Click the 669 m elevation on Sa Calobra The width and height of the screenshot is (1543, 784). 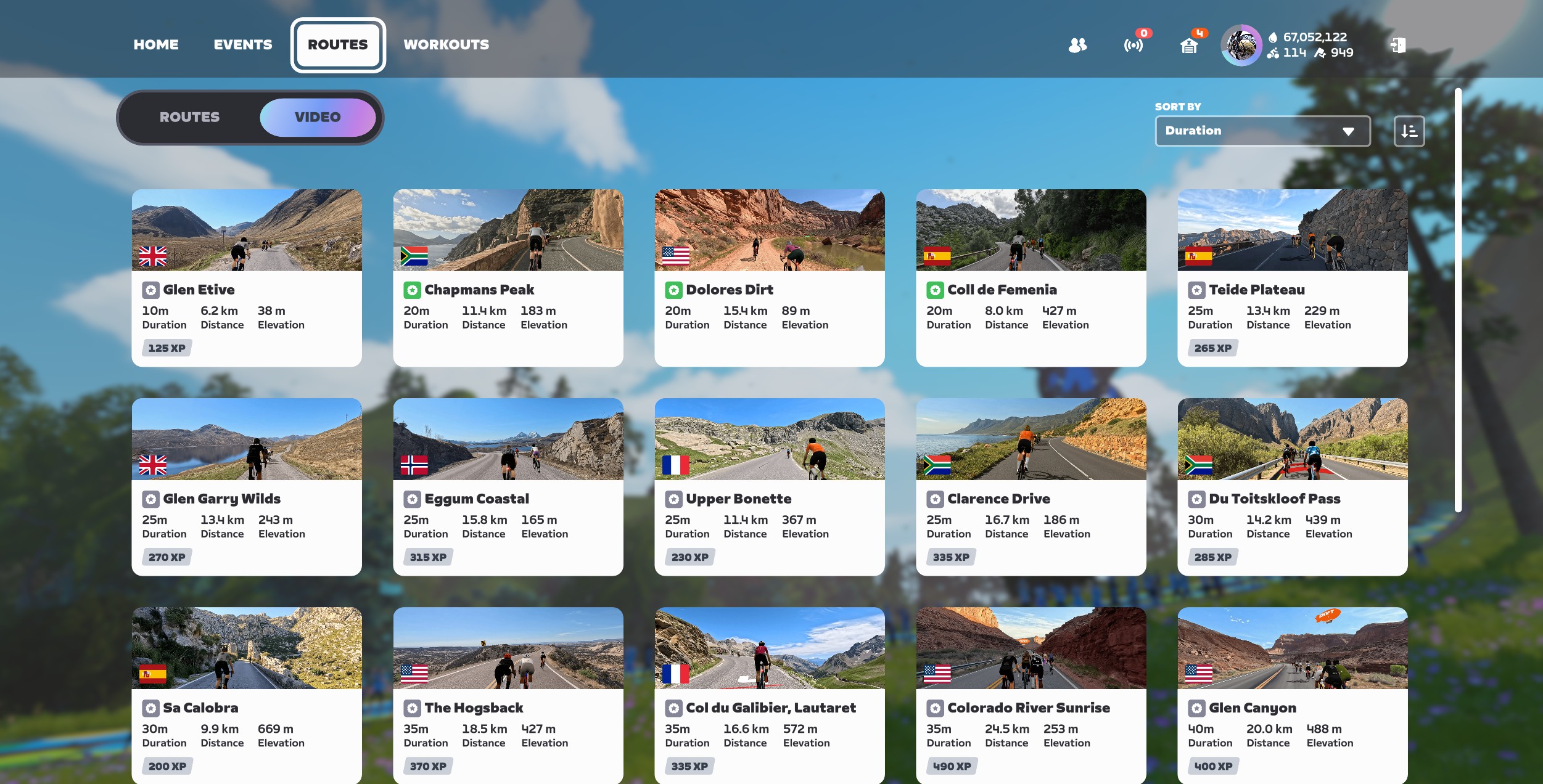coord(276,729)
